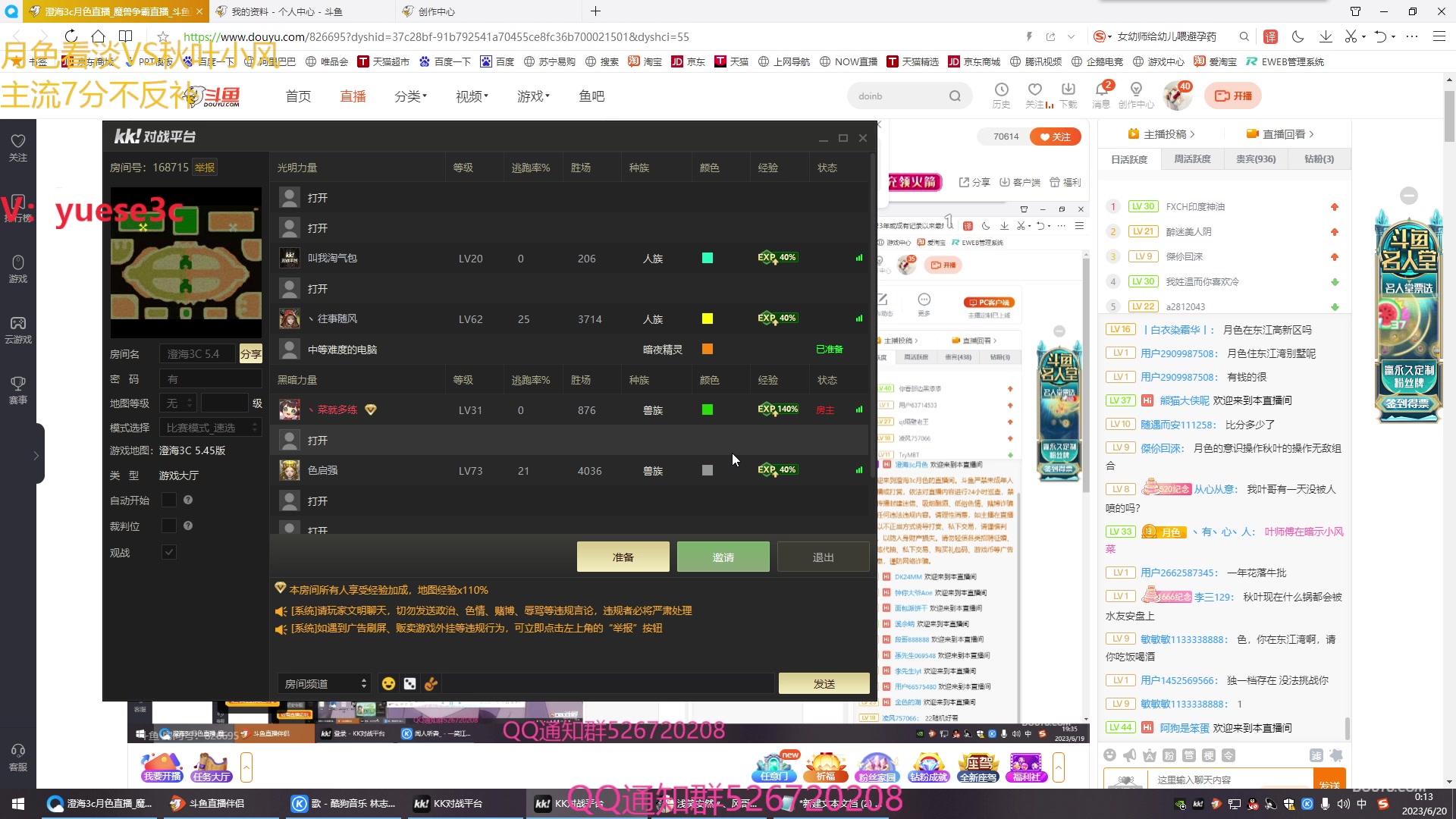The image size is (1456, 819).
Task: Click the 关注 heart icon in left sidebar
Action: click(x=18, y=147)
